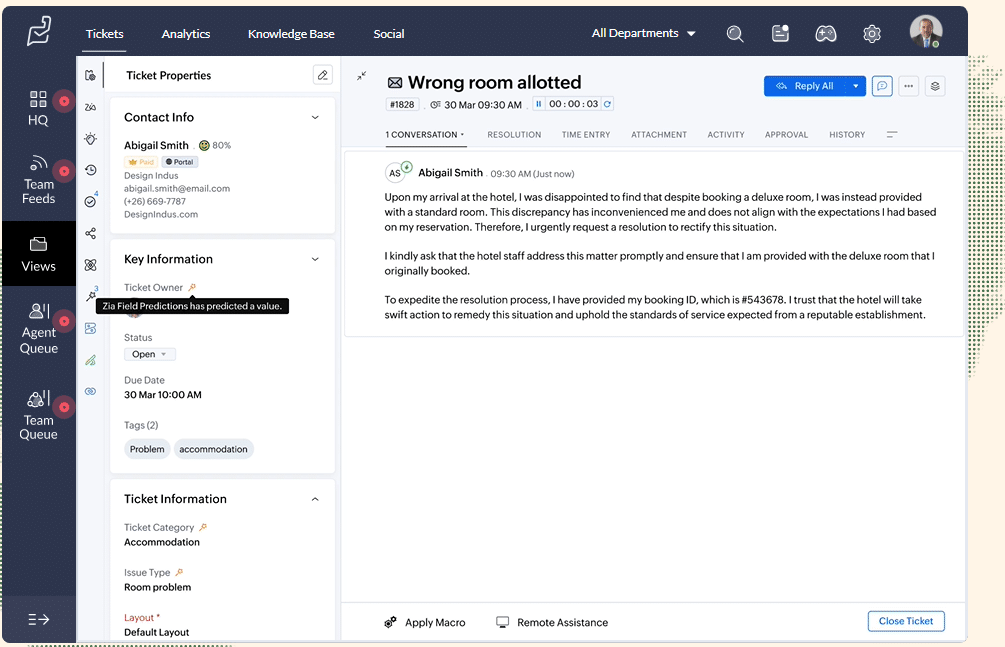The width and height of the screenshot is (1005, 647).
Task: Click the Abigail Smith contact name
Action: click(156, 146)
